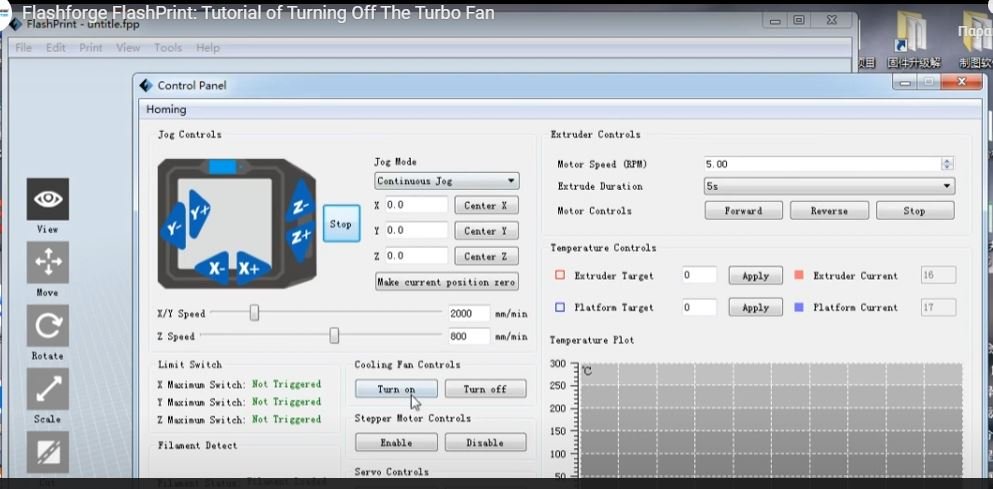Jog the X+ arrow on printer diagram
The width and height of the screenshot is (993, 489).
[x=251, y=269]
